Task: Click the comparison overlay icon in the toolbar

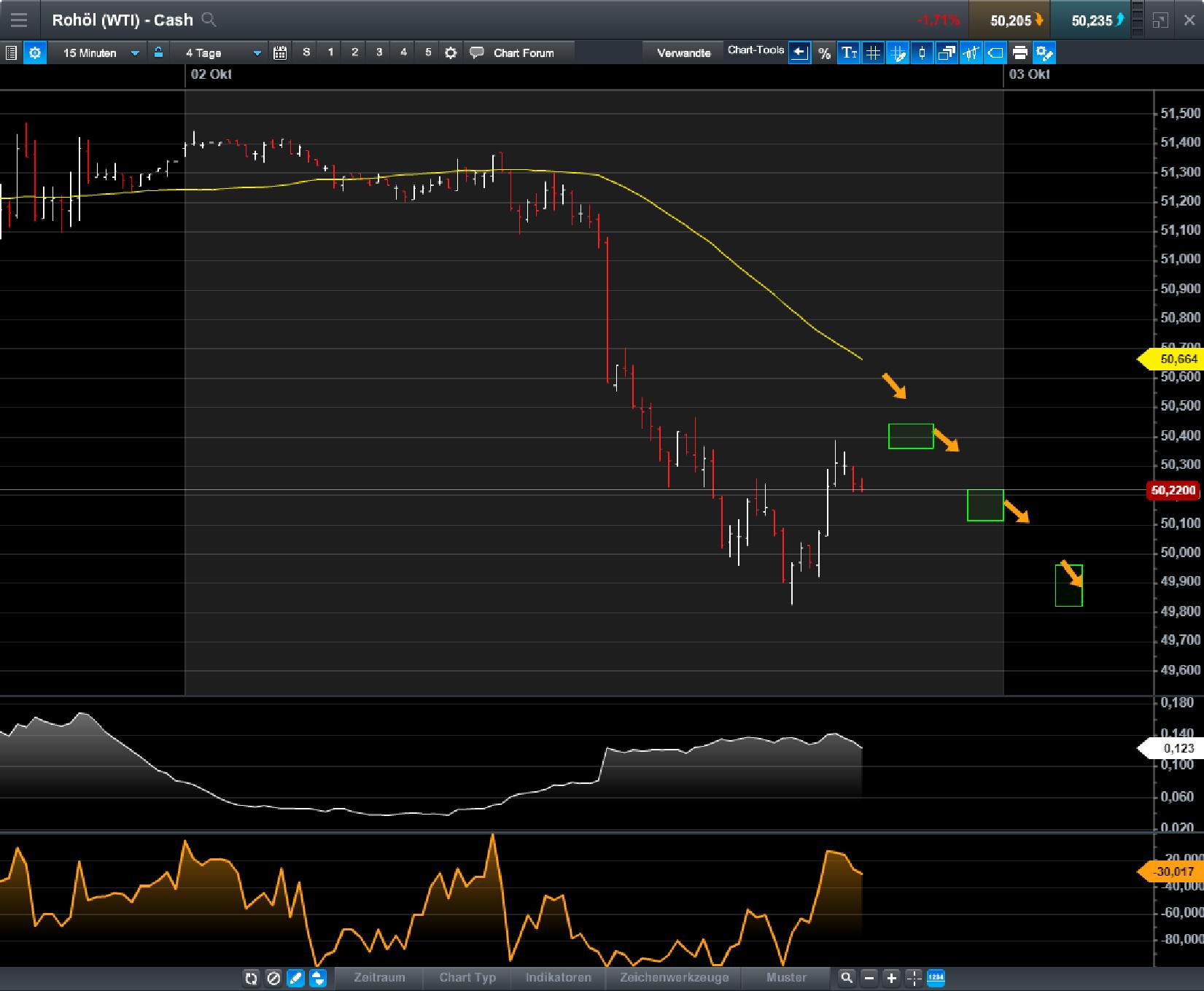Action: point(946,53)
